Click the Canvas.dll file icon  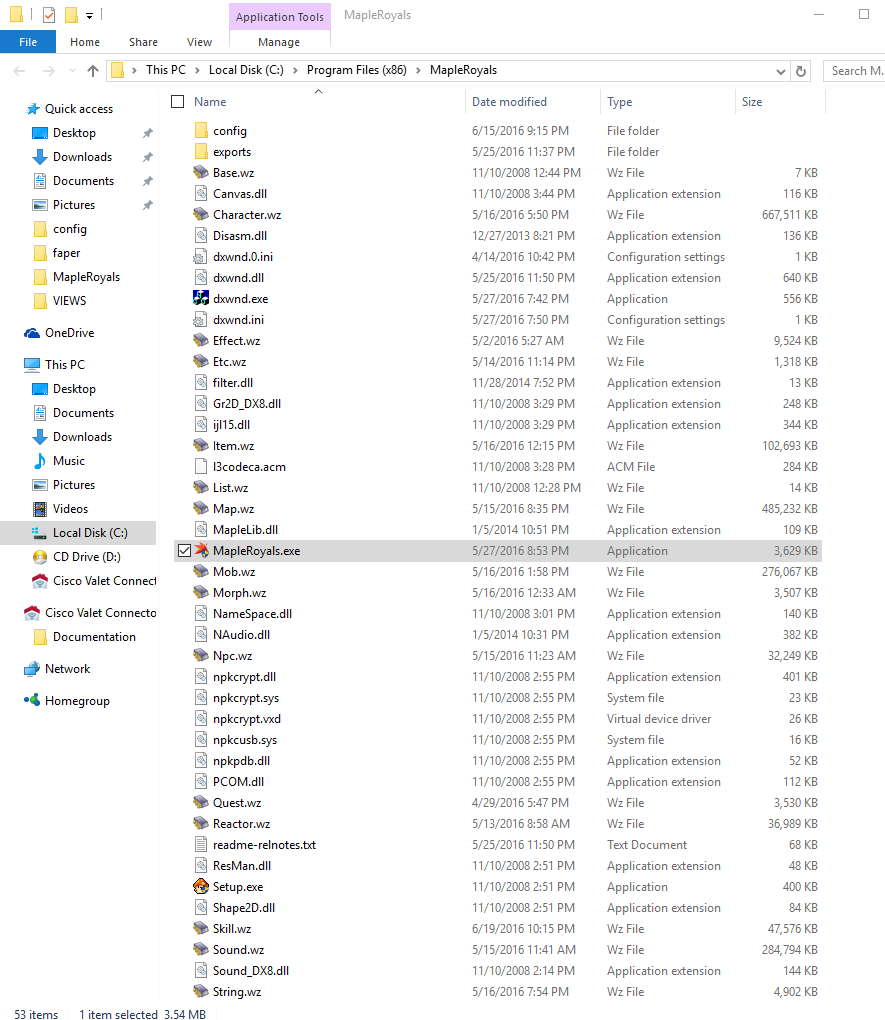pos(201,193)
